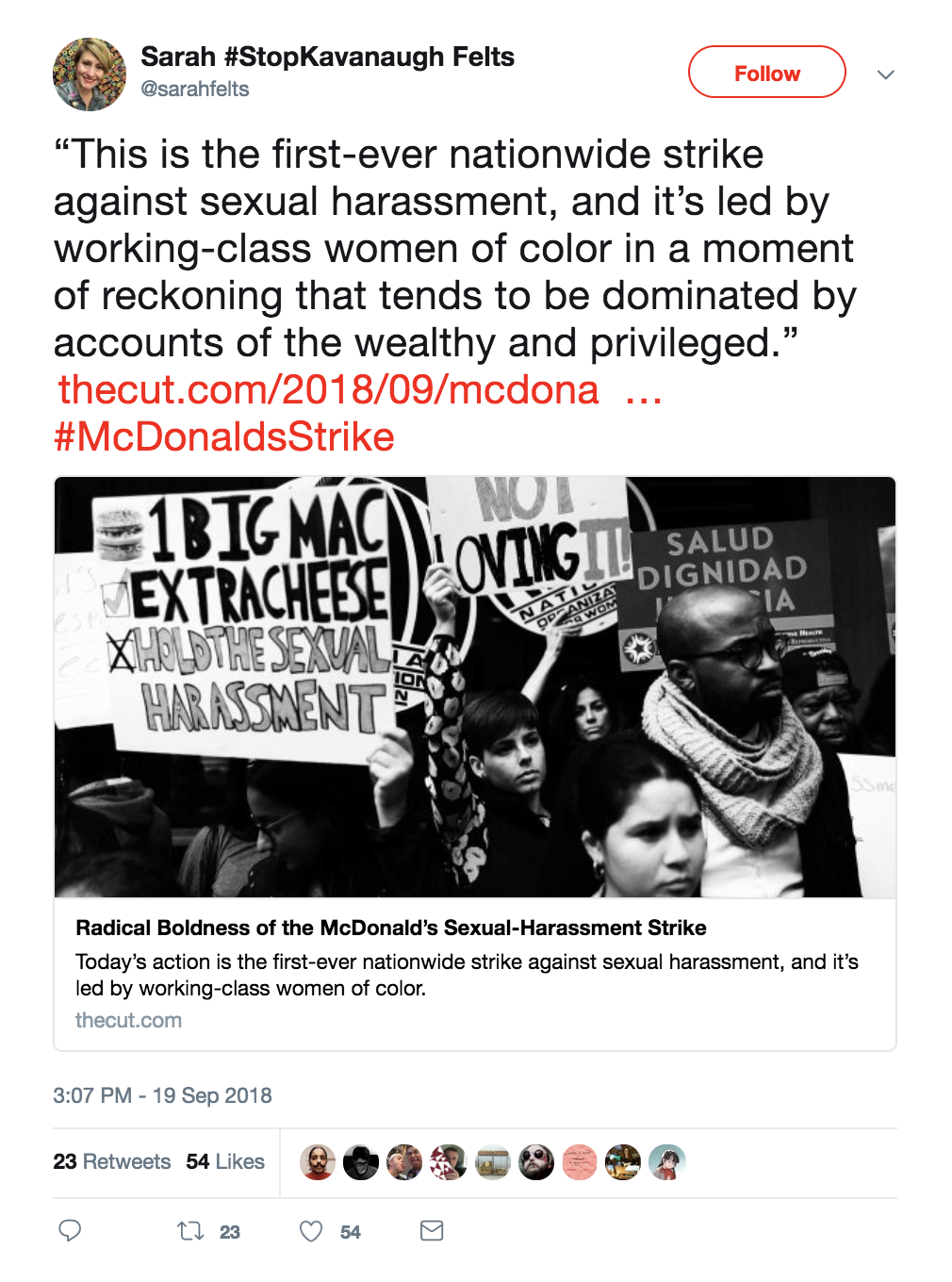
Task: Click the @sarahfelts handle
Action: (x=195, y=90)
